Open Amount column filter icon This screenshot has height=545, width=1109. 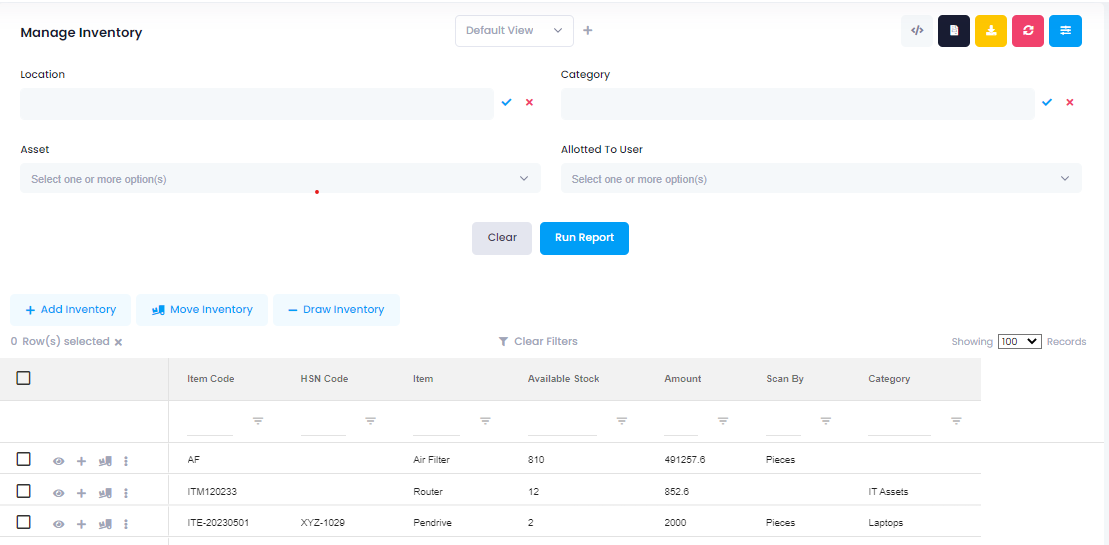point(723,421)
